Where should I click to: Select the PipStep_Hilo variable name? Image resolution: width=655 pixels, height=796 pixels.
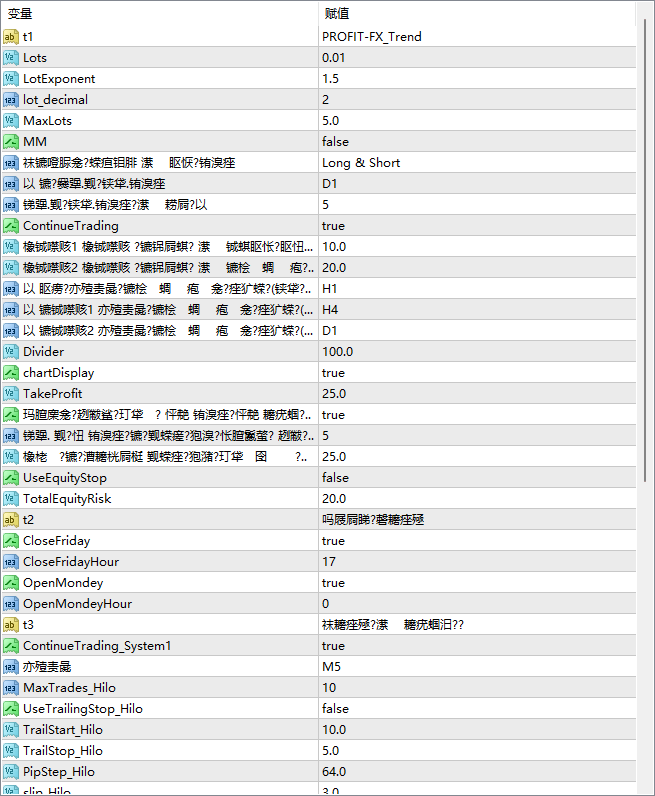click(x=59, y=772)
